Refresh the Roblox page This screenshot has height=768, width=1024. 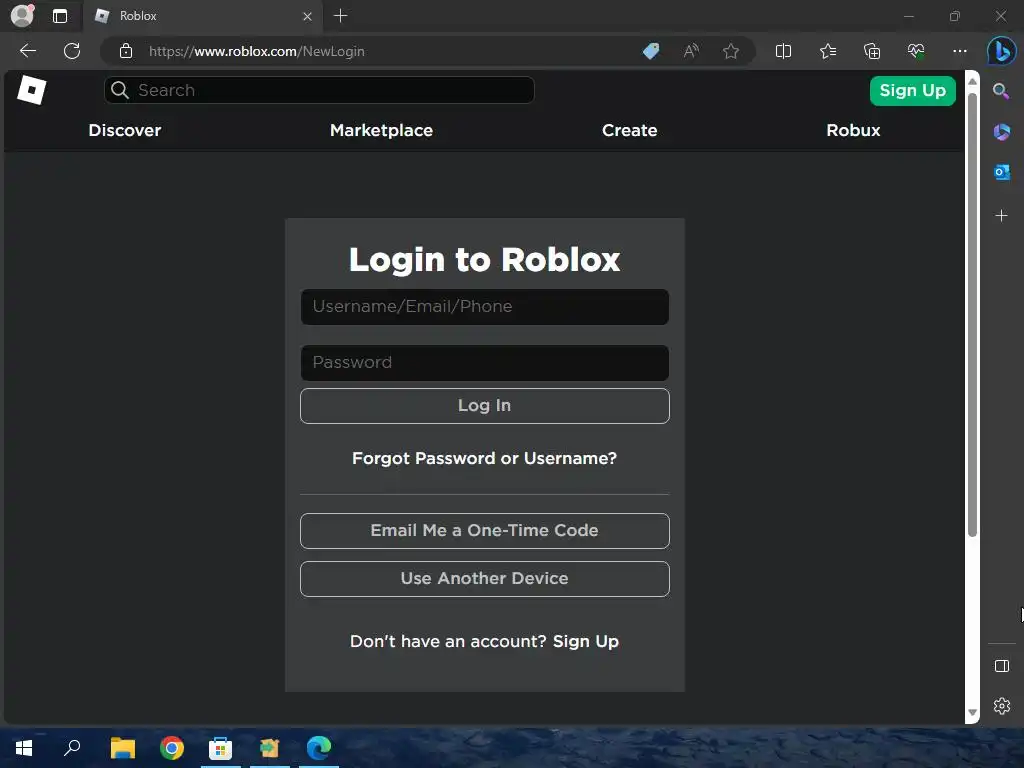(x=72, y=51)
